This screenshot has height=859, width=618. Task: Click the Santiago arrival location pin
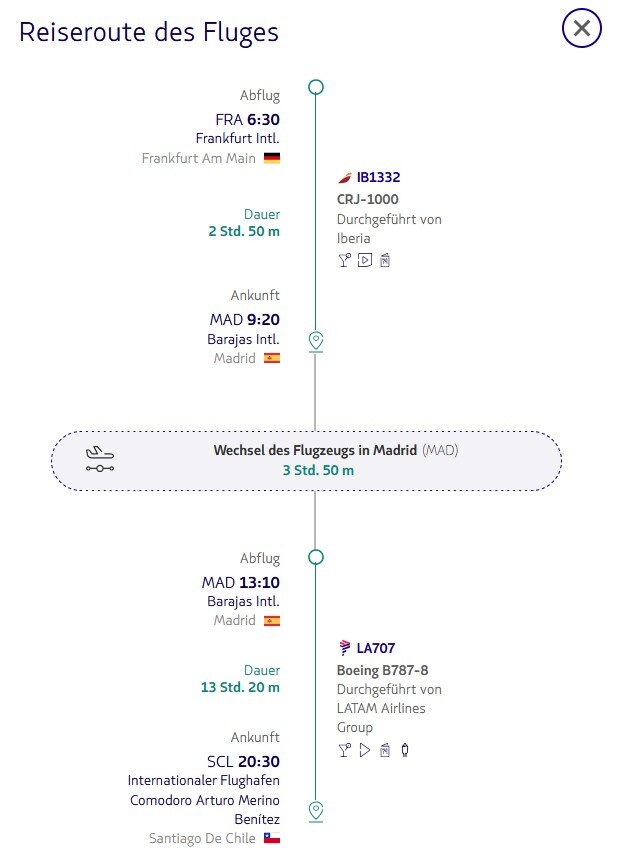pyautogui.click(x=316, y=810)
